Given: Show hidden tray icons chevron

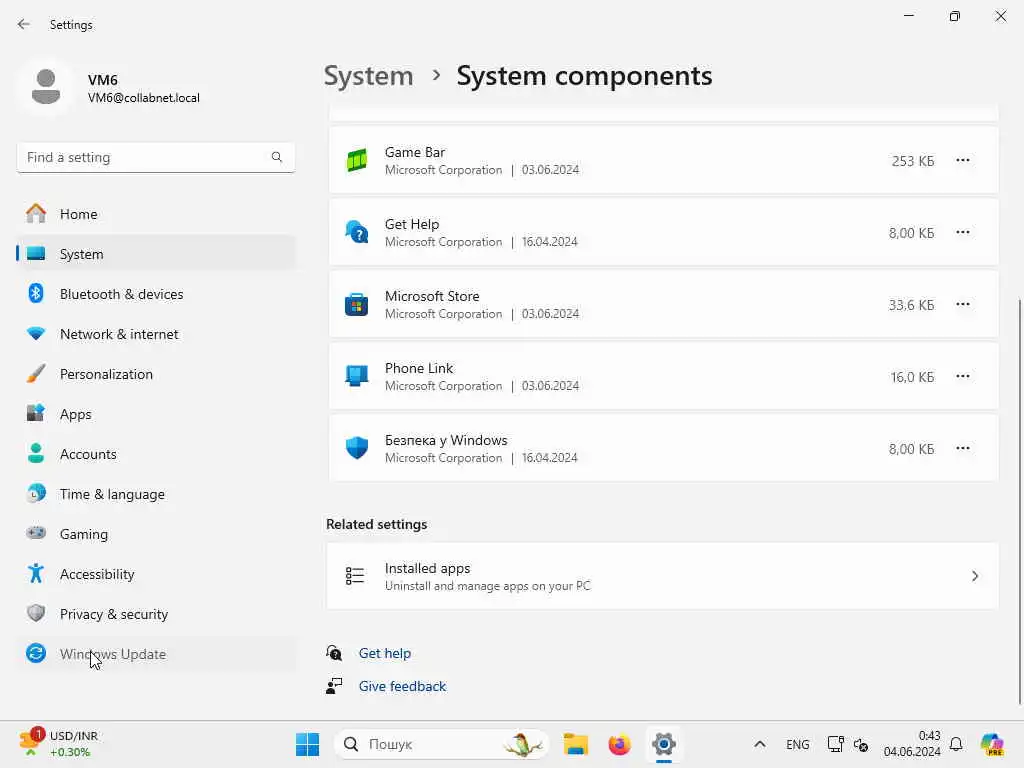Looking at the screenshot, I should coord(760,744).
